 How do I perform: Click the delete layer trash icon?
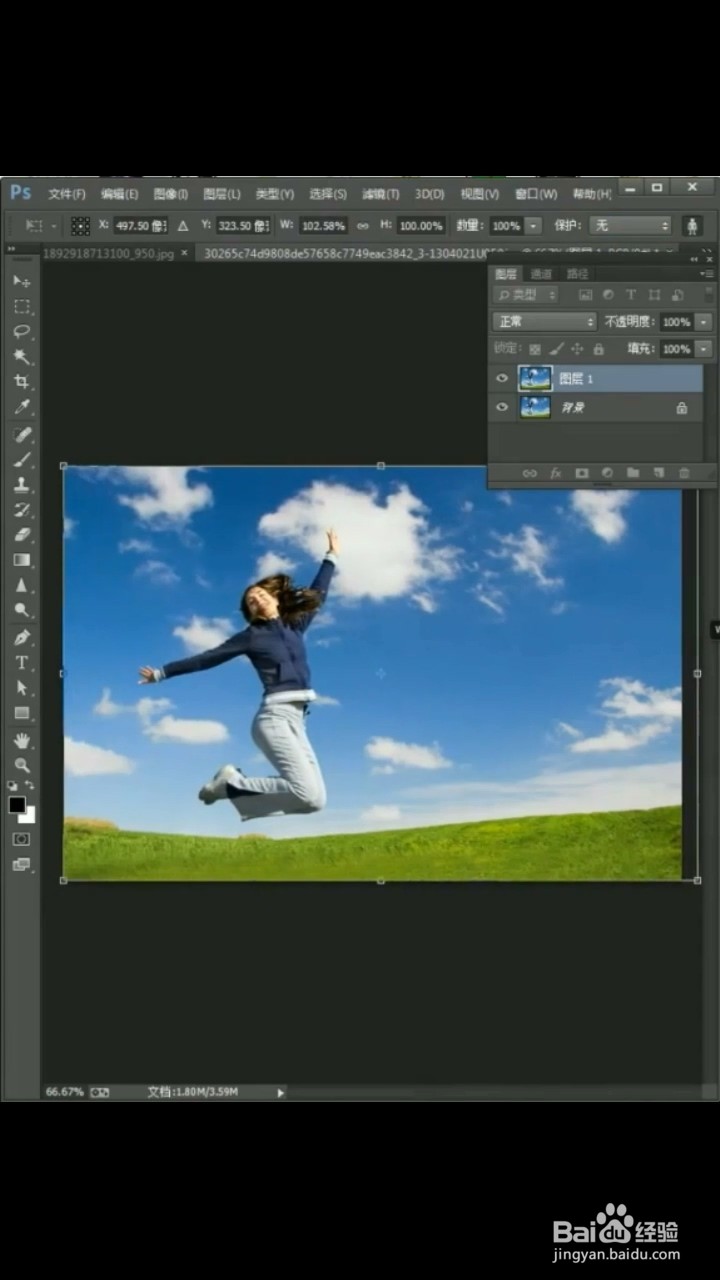coord(684,473)
